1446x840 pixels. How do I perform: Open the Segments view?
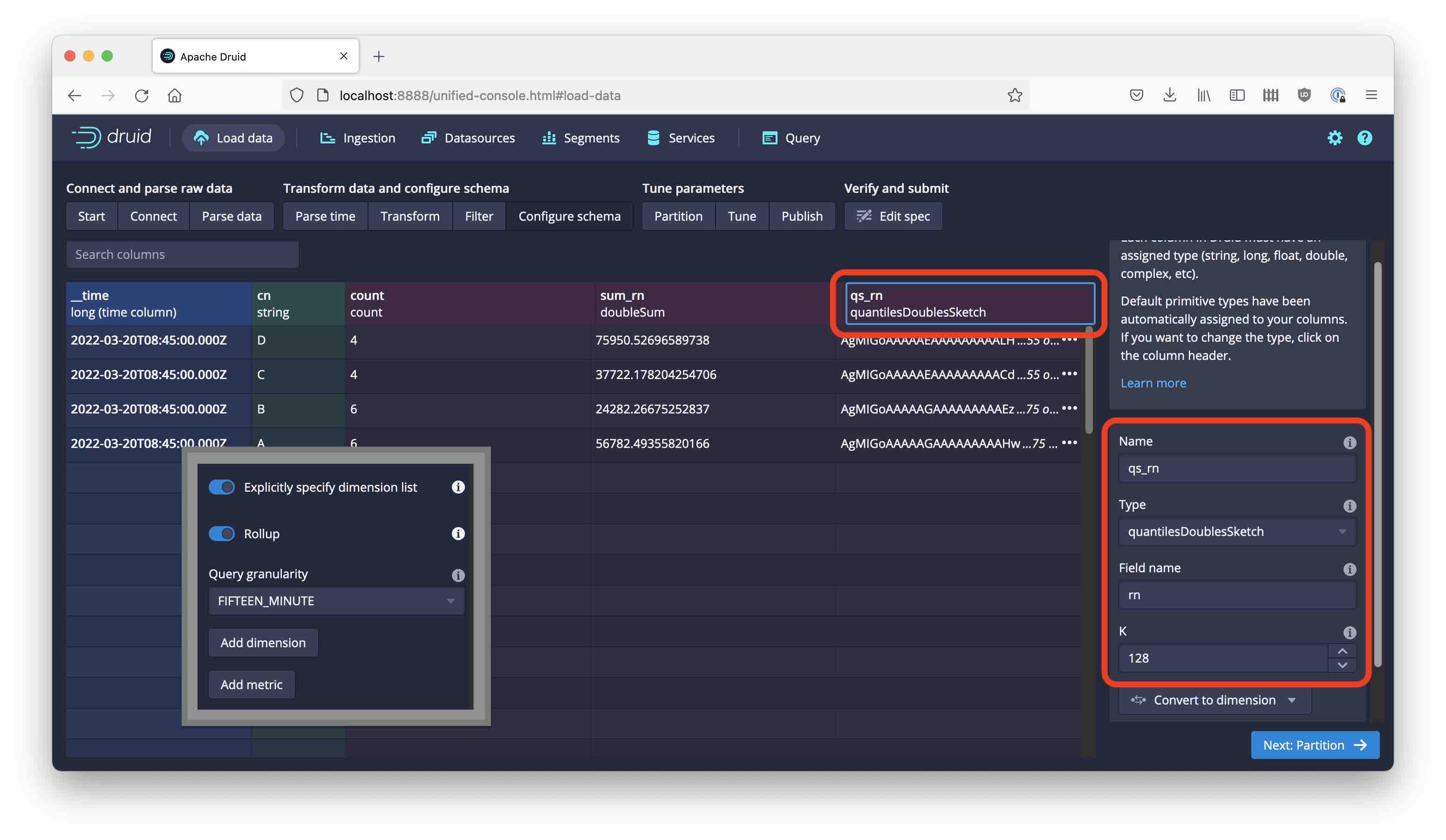tap(580, 138)
